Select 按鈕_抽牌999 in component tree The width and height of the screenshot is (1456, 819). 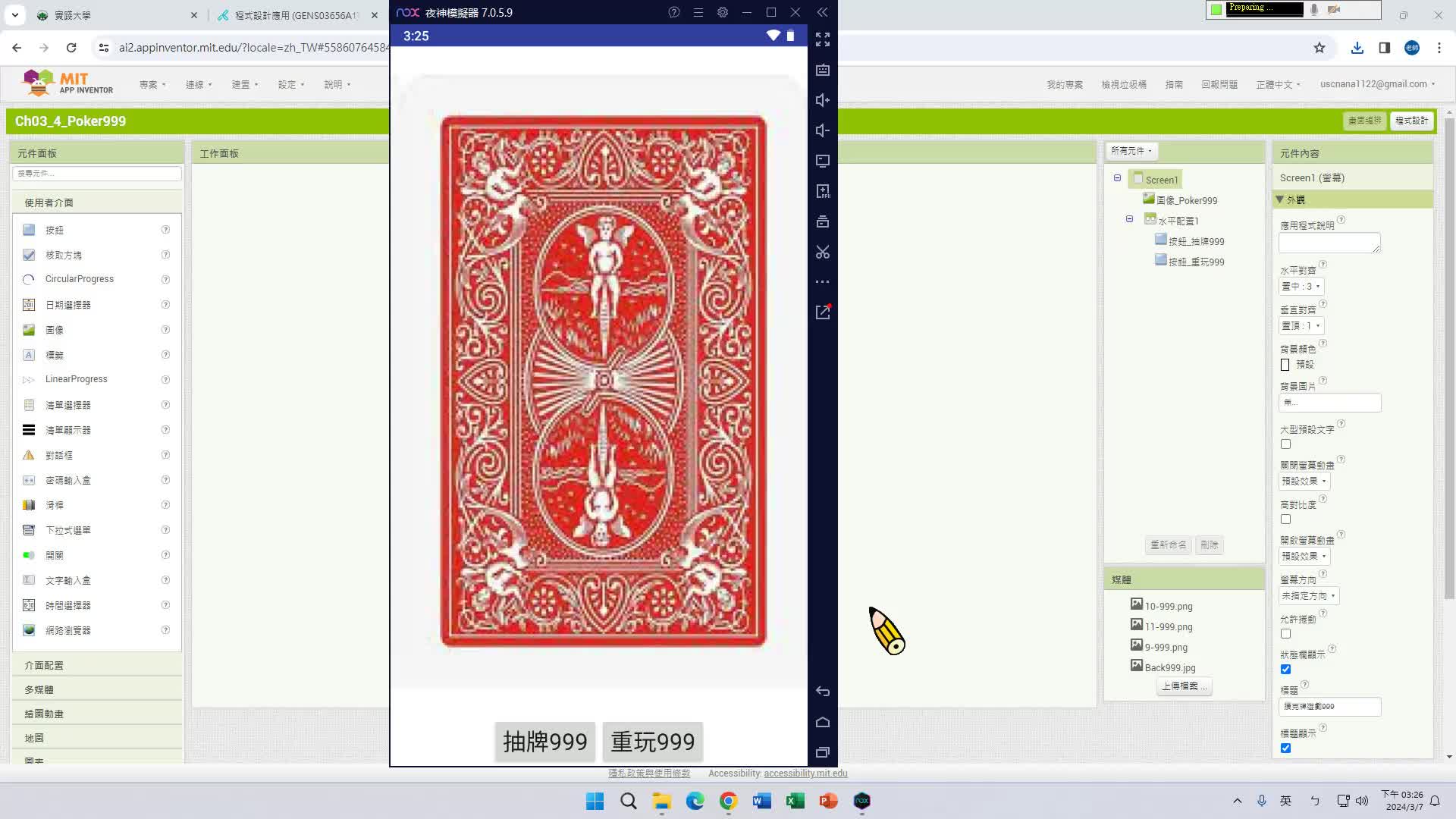click(x=1196, y=241)
